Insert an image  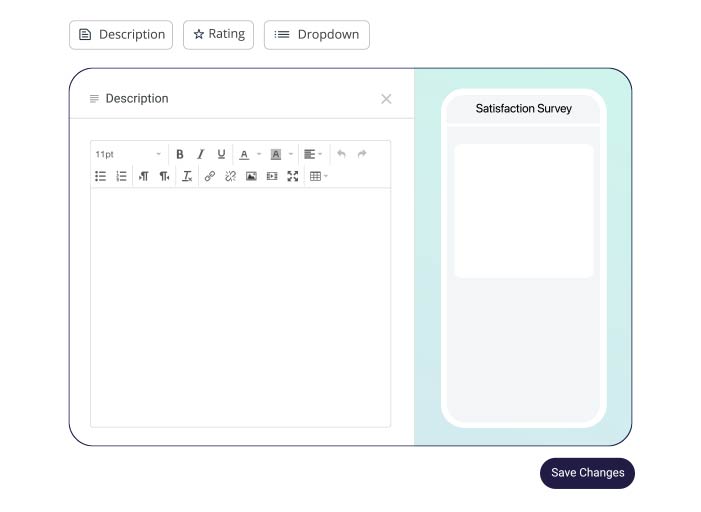click(251, 176)
